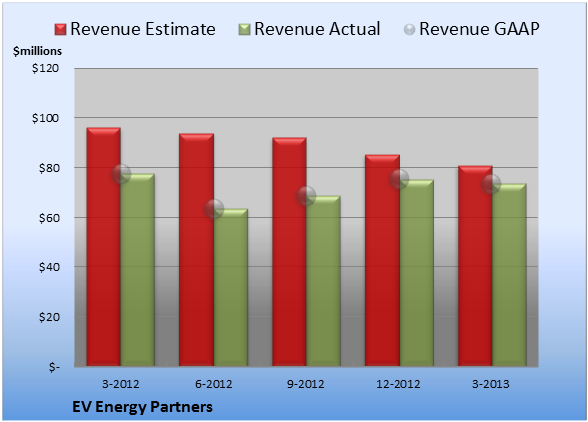Image resolution: width=588 pixels, height=422 pixels.
Task: Click the green Revenue Actual legend swatch
Action: tap(244, 30)
